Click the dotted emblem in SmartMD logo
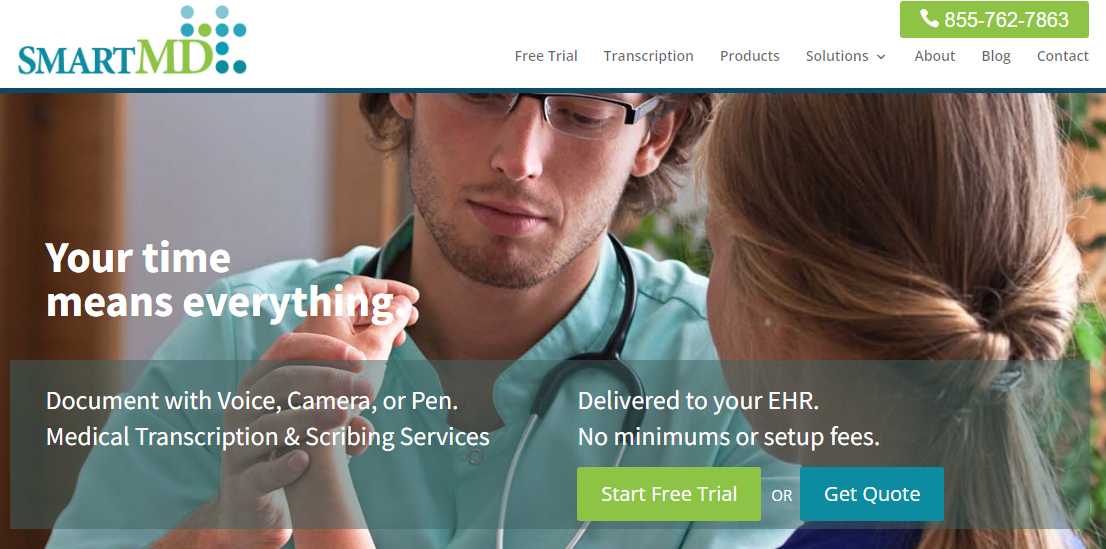This screenshot has height=549, width=1106. (214, 39)
